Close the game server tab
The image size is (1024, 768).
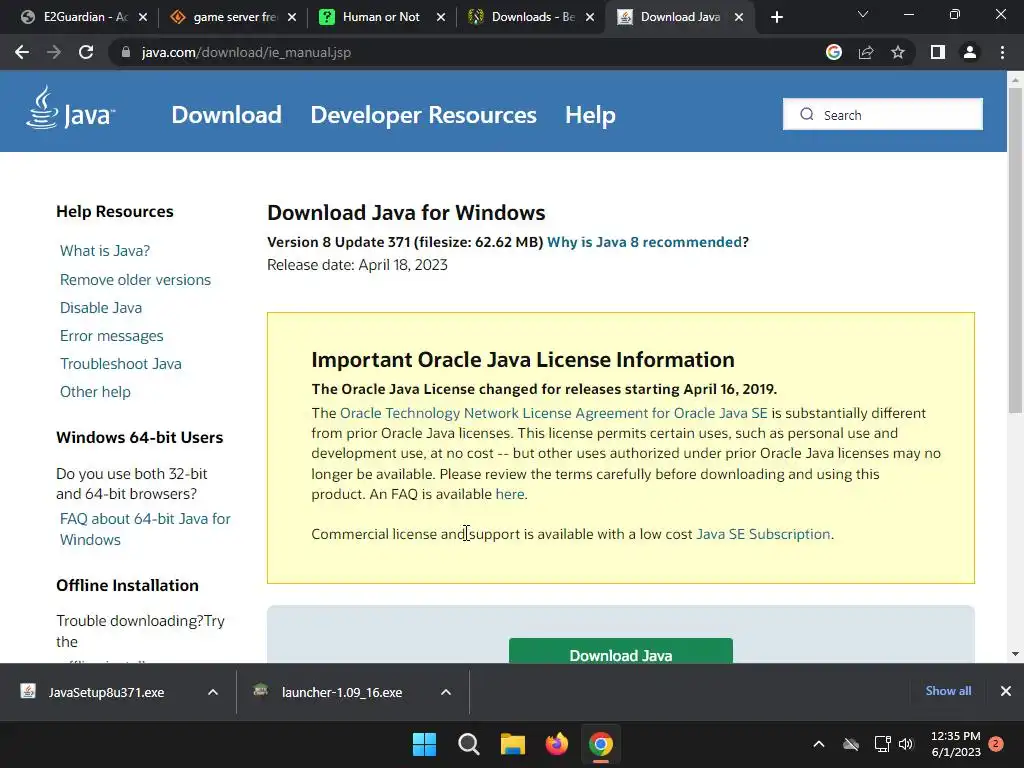pos(292,17)
